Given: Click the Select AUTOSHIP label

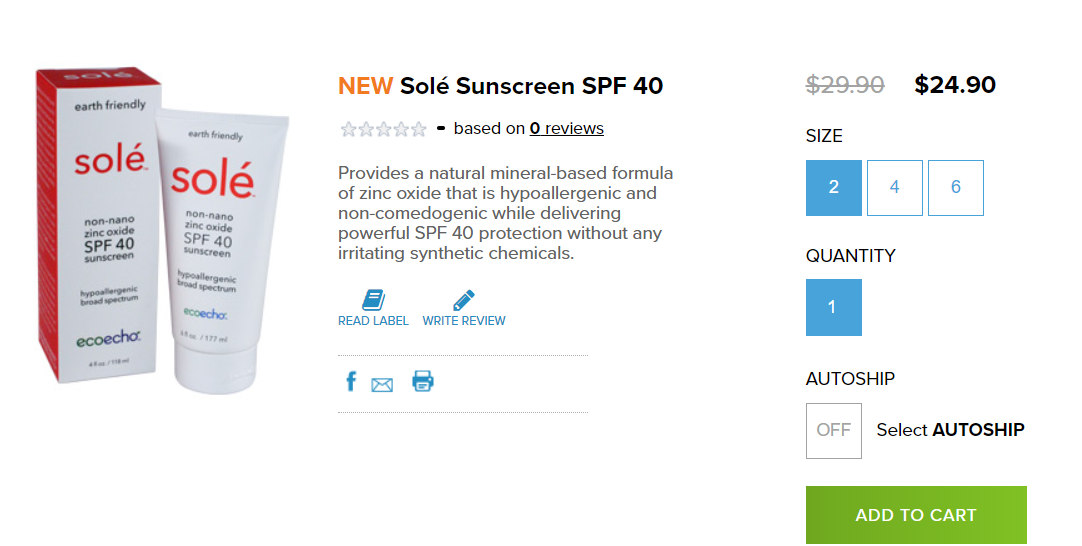Looking at the screenshot, I should [950, 430].
